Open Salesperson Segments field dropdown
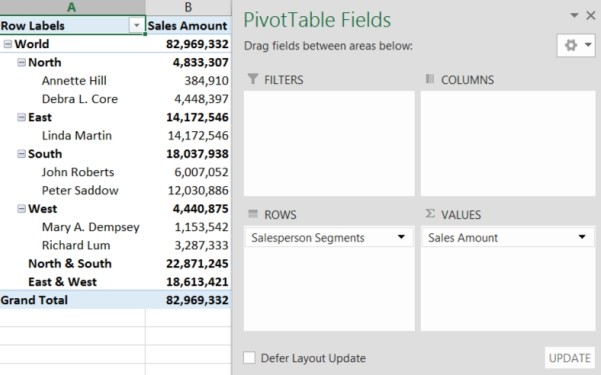The width and height of the screenshot is (601, 375). tap(401, 237)
